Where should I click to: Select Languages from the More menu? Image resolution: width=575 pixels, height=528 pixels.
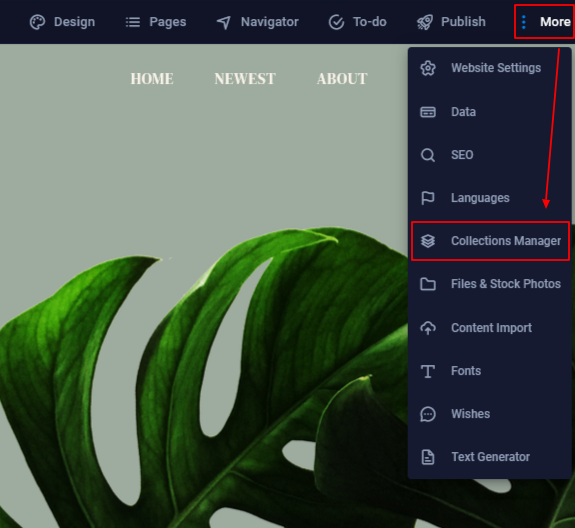[490, 198]
